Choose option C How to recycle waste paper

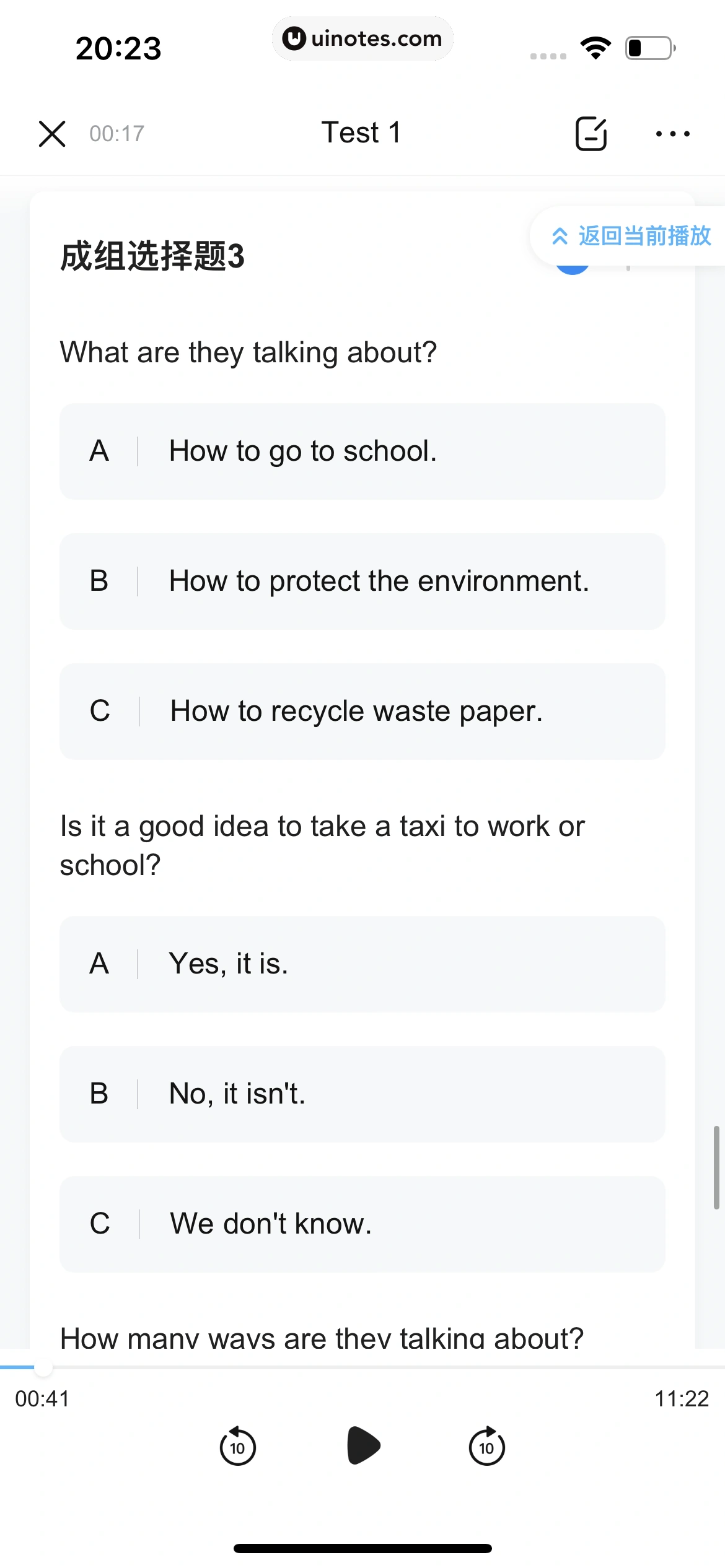coord(362,712)
